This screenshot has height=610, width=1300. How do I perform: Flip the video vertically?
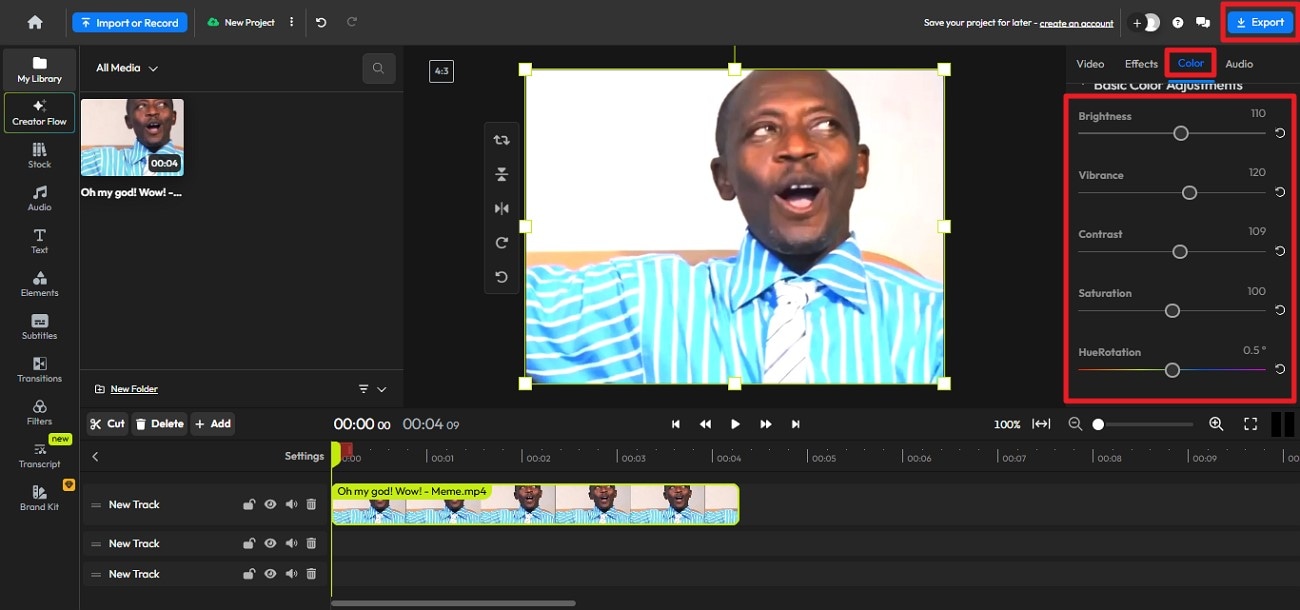501,174
